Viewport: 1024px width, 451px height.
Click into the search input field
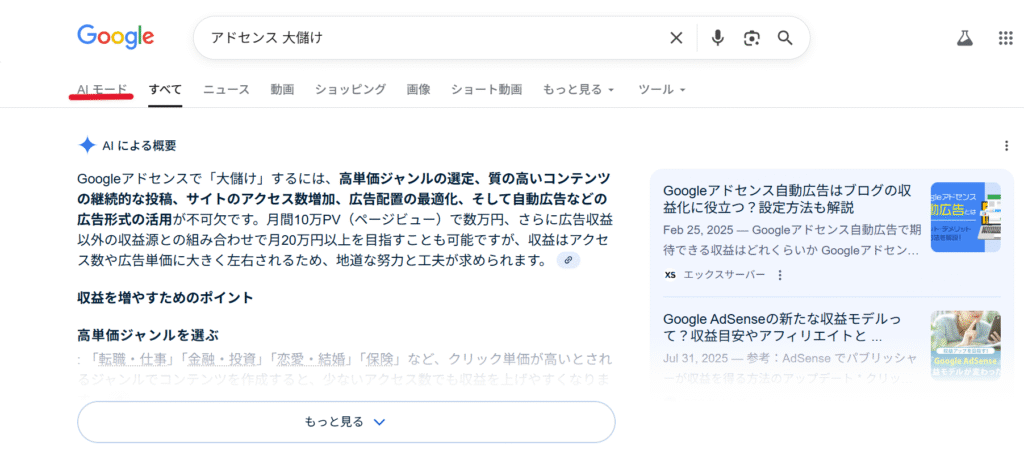(x=430, y=38)
